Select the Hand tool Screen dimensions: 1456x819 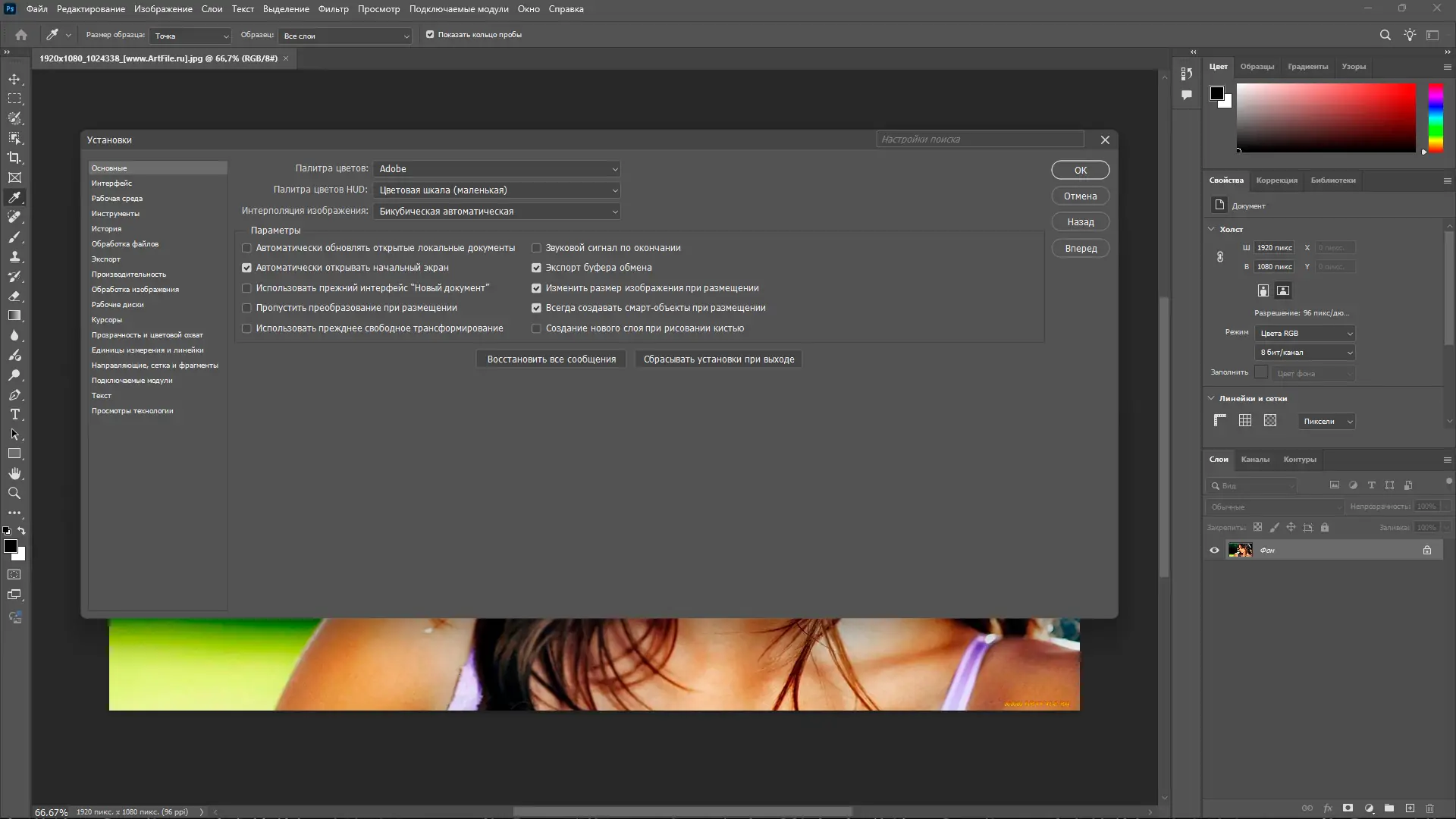14,473
